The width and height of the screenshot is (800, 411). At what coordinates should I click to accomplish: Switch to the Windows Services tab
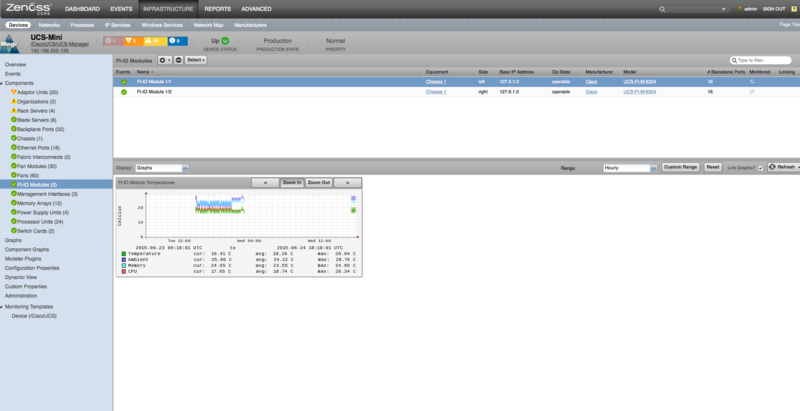[162, 25]
